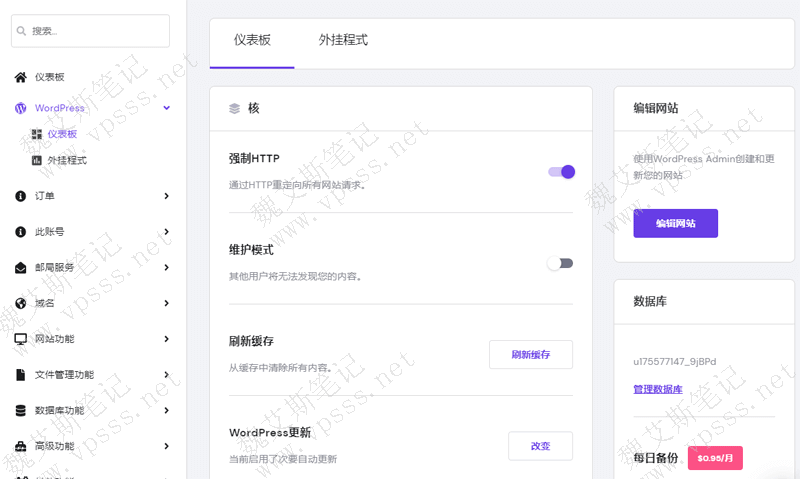Click the 域名 globe icon

point(20,303)
